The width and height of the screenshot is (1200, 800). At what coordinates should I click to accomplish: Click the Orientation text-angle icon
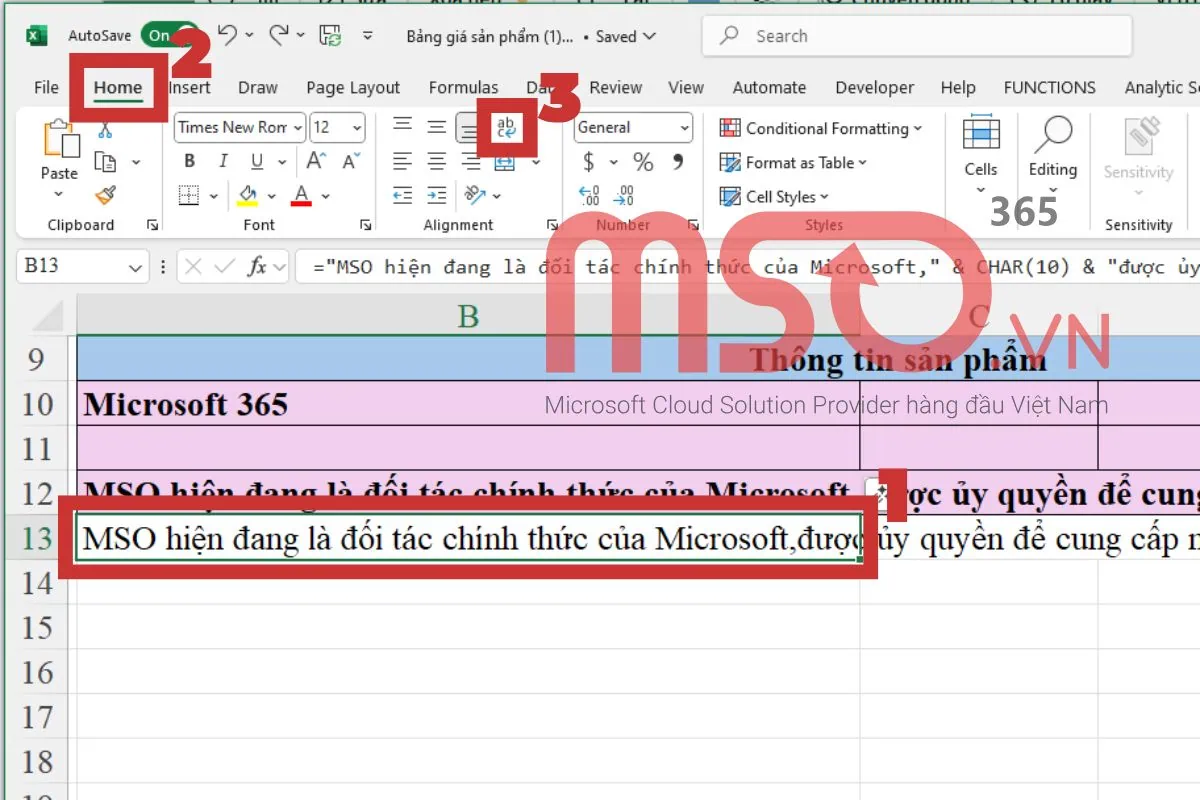tap(475, 195)
